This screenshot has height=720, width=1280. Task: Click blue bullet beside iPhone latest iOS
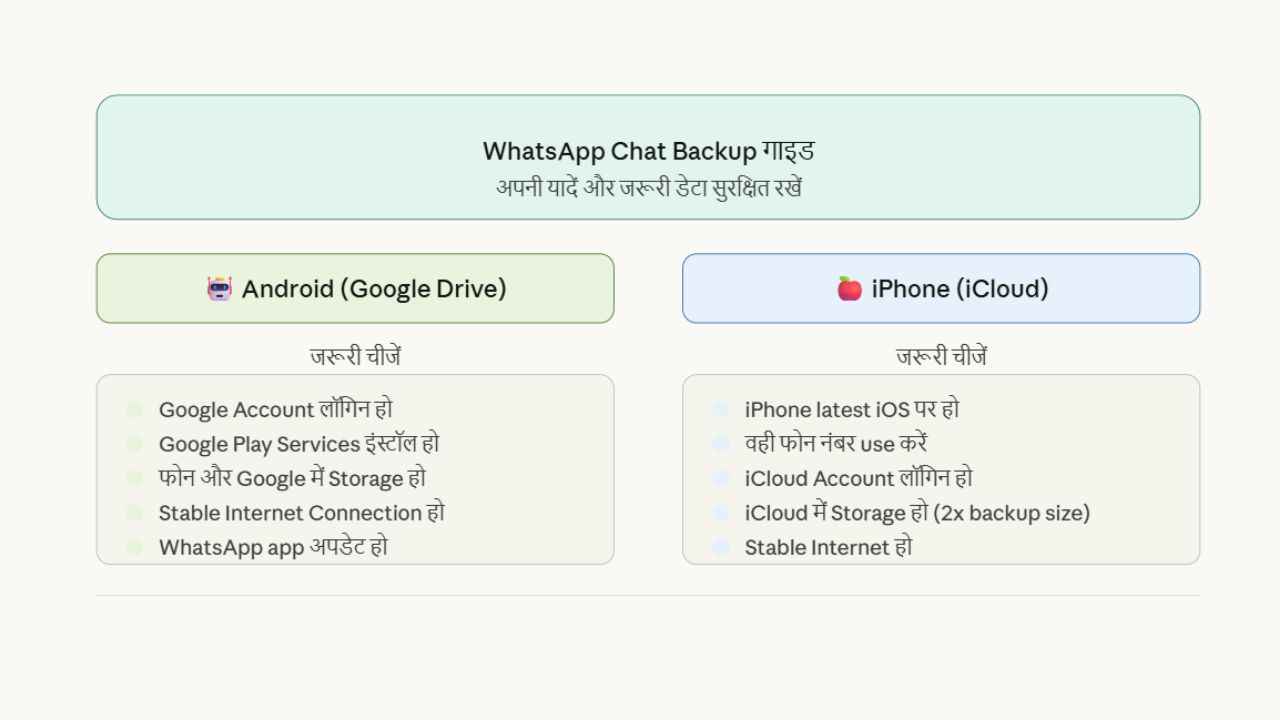tap(720, 410)
